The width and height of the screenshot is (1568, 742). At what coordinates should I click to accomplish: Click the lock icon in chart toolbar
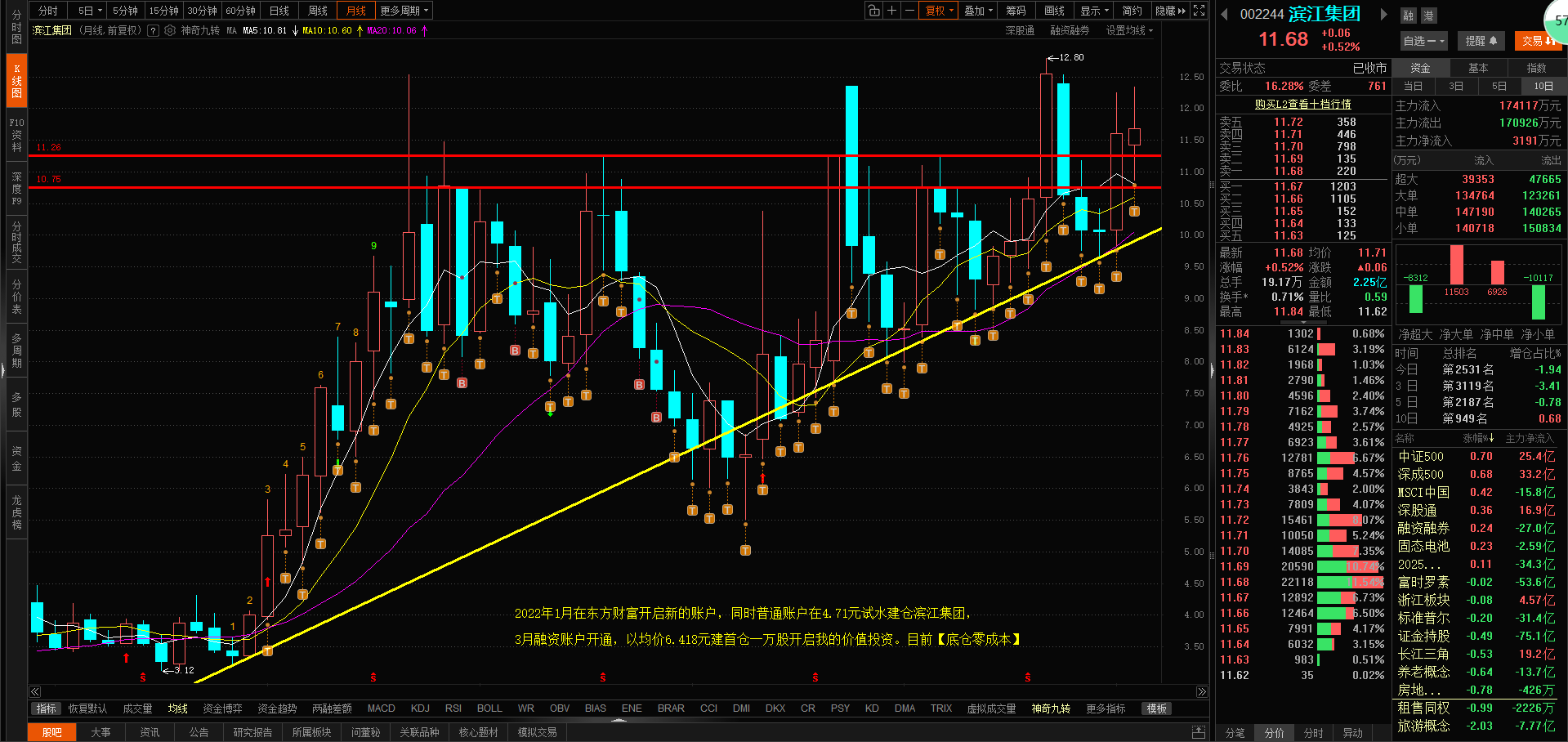(873, 11)
